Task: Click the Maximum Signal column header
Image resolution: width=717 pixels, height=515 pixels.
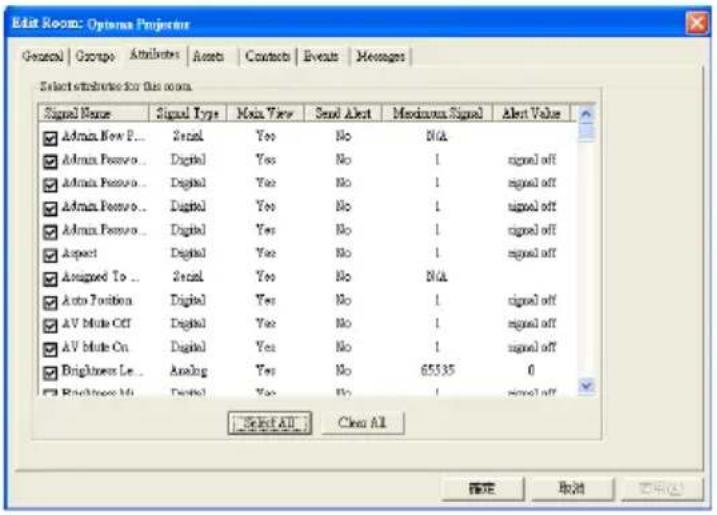Action: click(438, 113)
